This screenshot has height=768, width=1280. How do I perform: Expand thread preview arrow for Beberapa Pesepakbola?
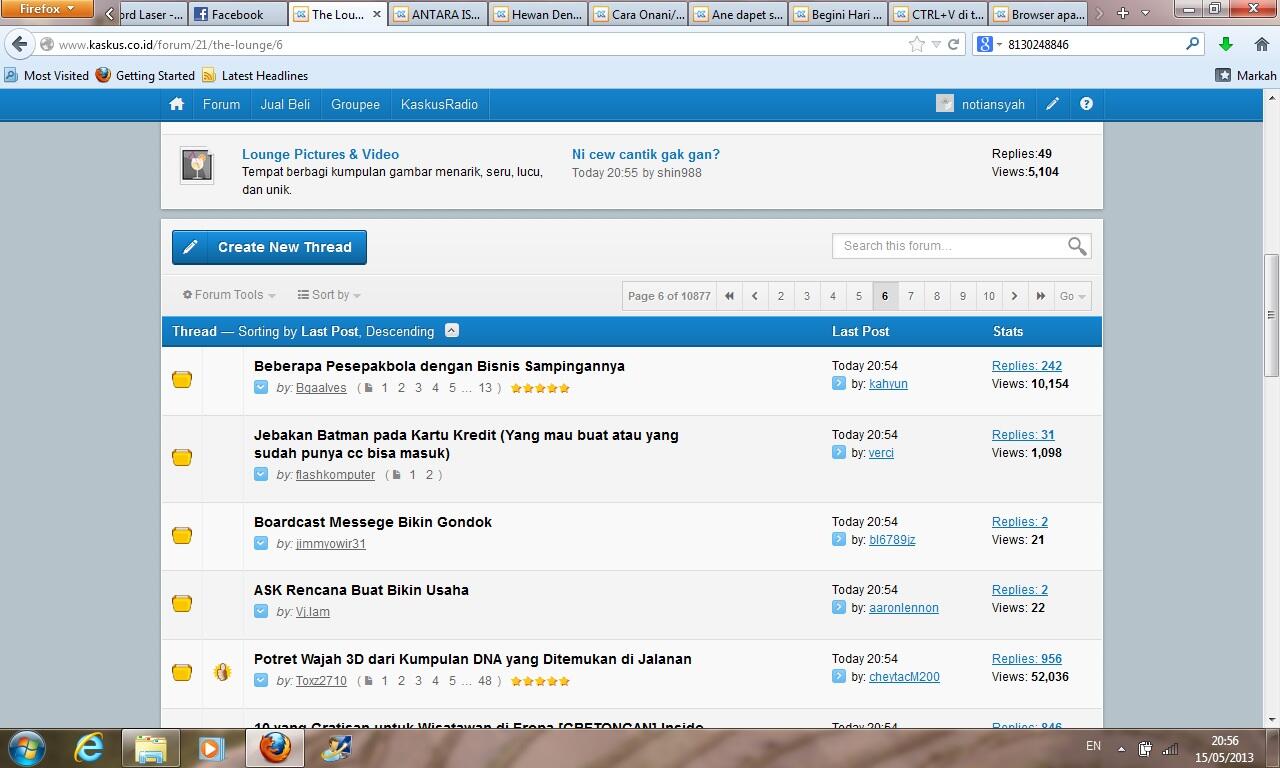[261, 387]
